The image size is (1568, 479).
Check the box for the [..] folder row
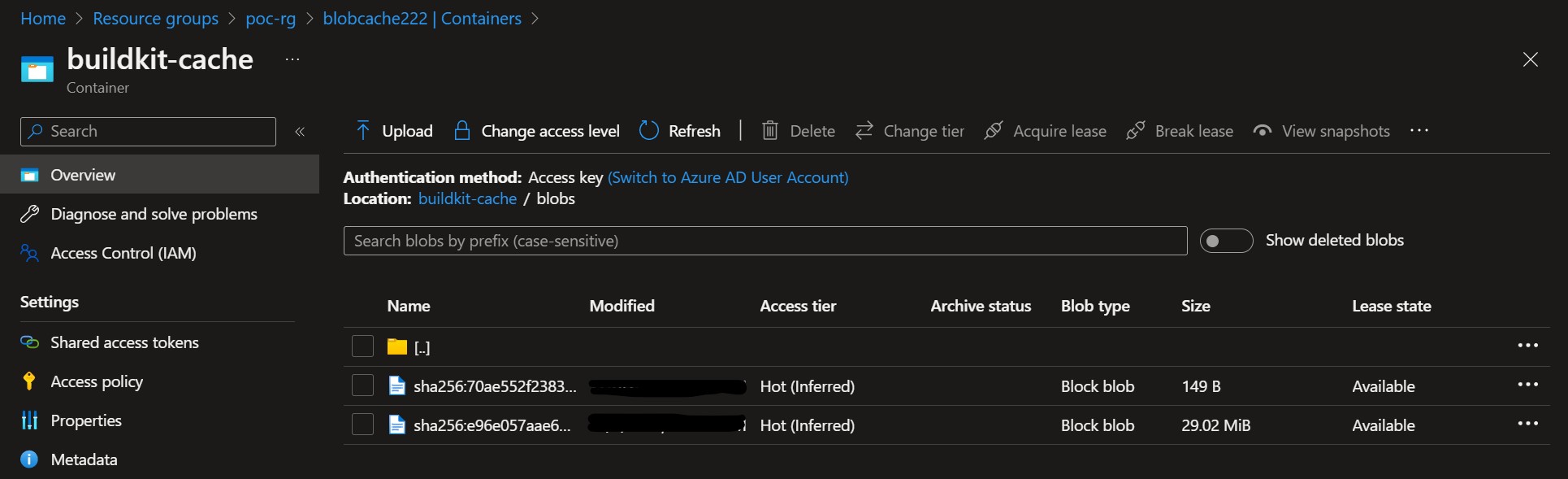click(x=362, y=346)
